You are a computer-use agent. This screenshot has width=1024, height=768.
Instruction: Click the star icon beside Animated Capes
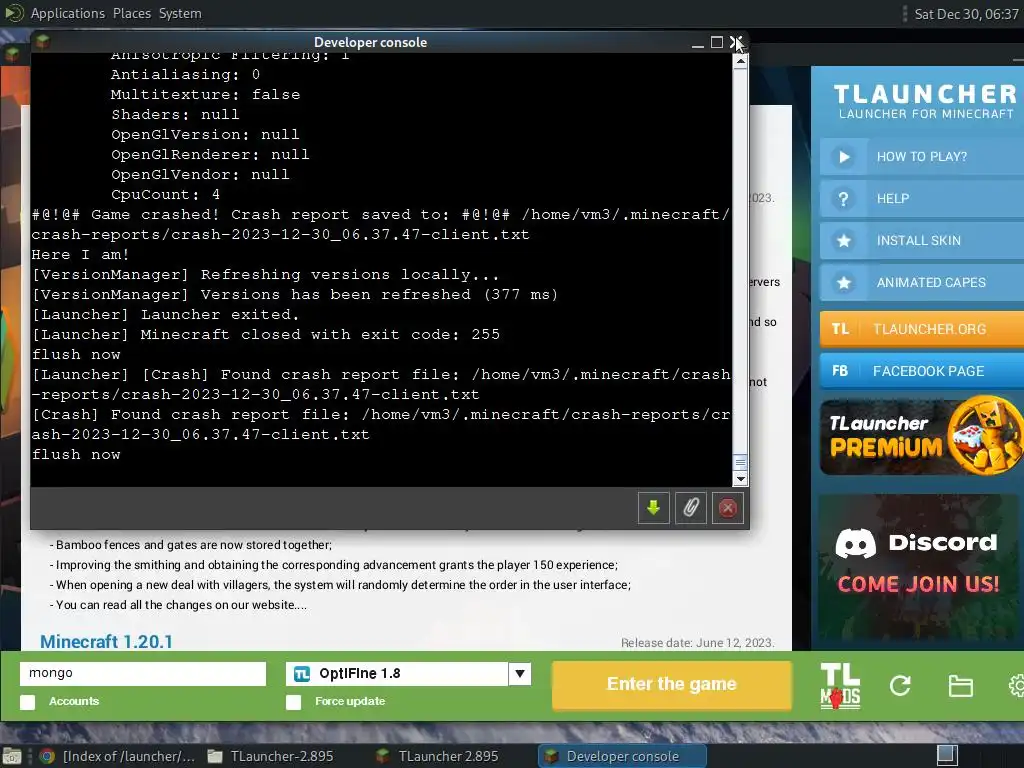coord(844,282)
